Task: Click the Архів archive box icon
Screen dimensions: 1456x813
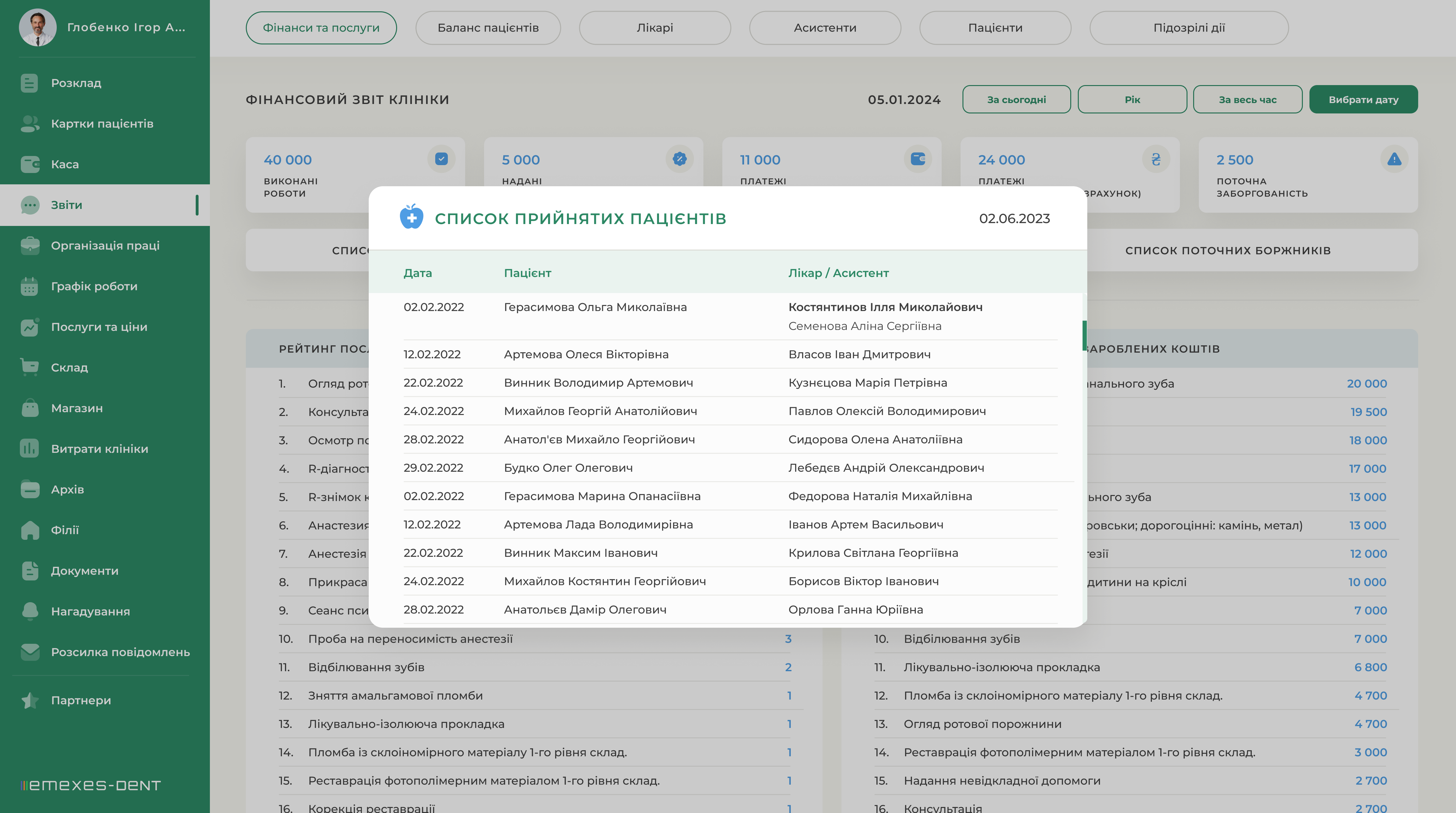Action: tap(29, 489)
